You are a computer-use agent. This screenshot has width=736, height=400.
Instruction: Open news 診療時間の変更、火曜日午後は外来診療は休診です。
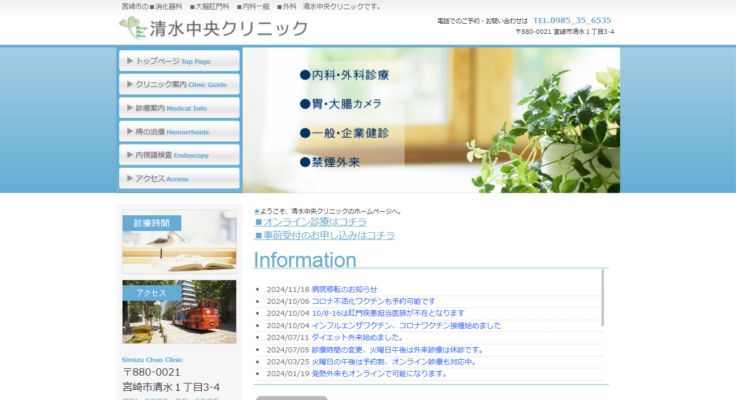[x=398, y=350]
